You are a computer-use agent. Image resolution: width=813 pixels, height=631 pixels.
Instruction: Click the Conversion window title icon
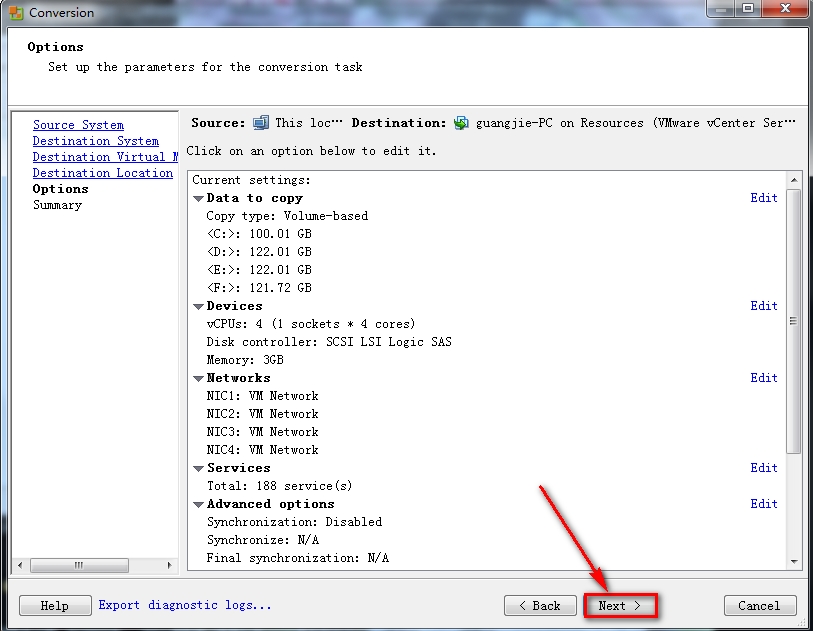coord(16,12)
